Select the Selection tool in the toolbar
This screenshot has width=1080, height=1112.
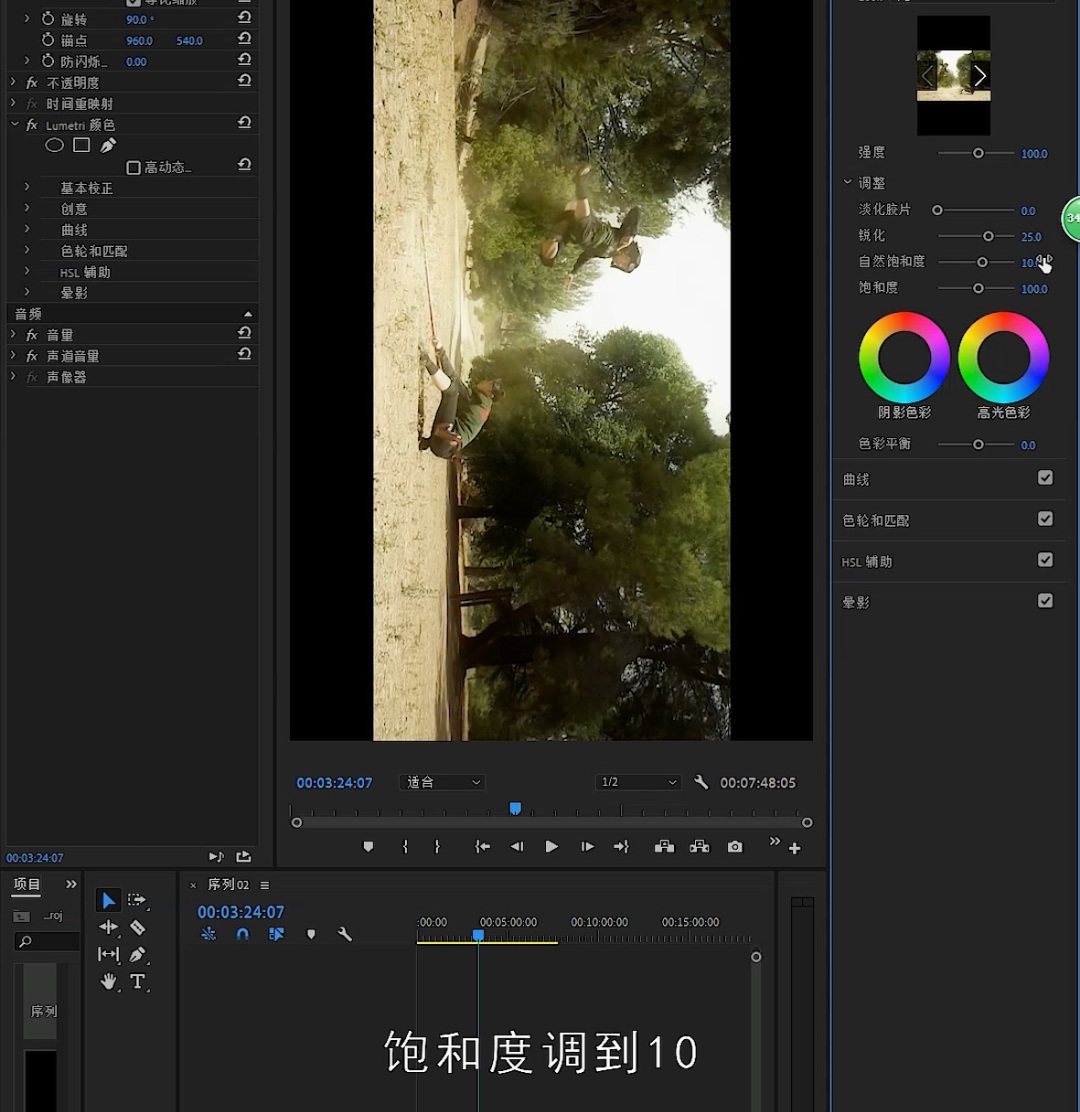point(108,900)
